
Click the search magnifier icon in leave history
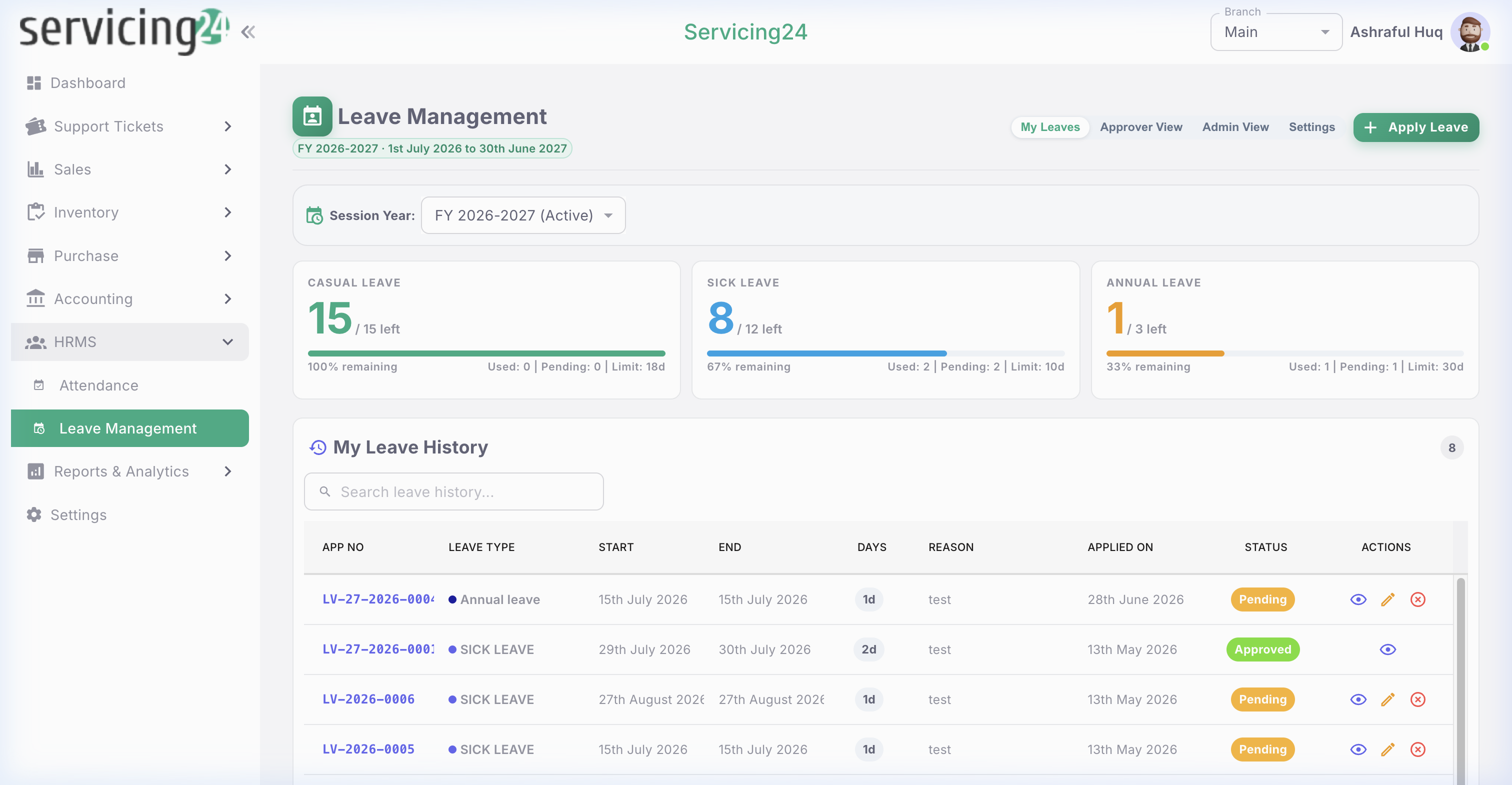(x=324, y=491)
